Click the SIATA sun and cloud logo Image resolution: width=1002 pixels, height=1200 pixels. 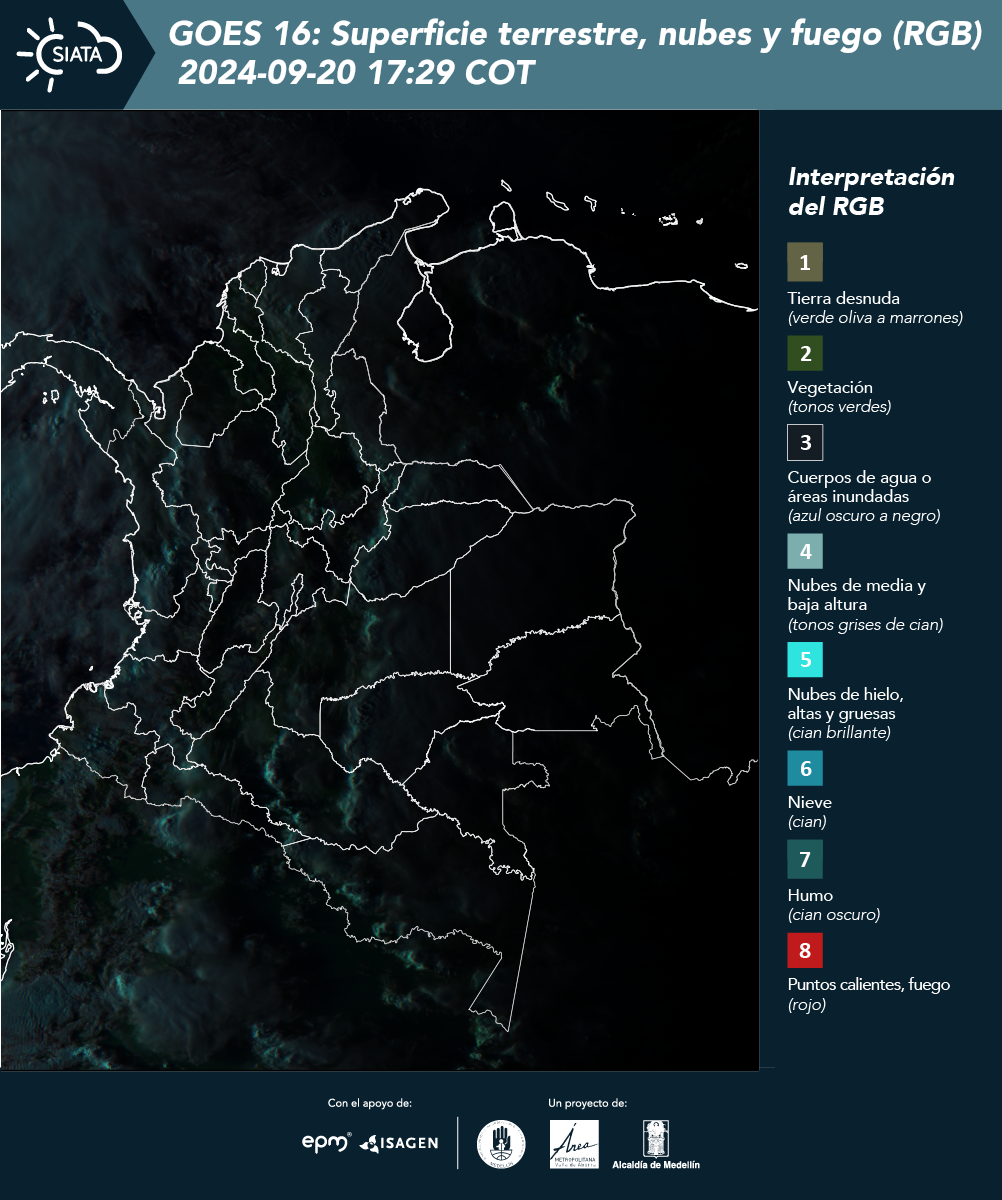coord(70,54)
